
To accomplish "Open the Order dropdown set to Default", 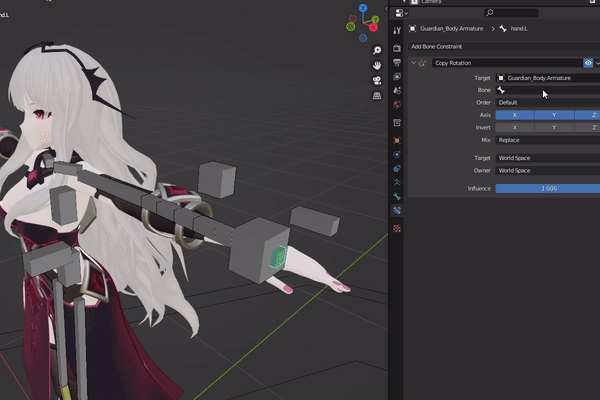I will coord(548,103).
